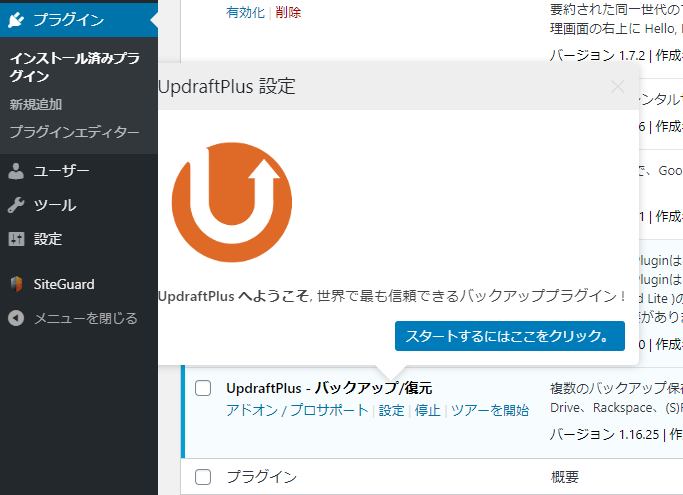683x495 pixels.
Task: Click the Tools wrench icon
Action: tap(16, 205)
